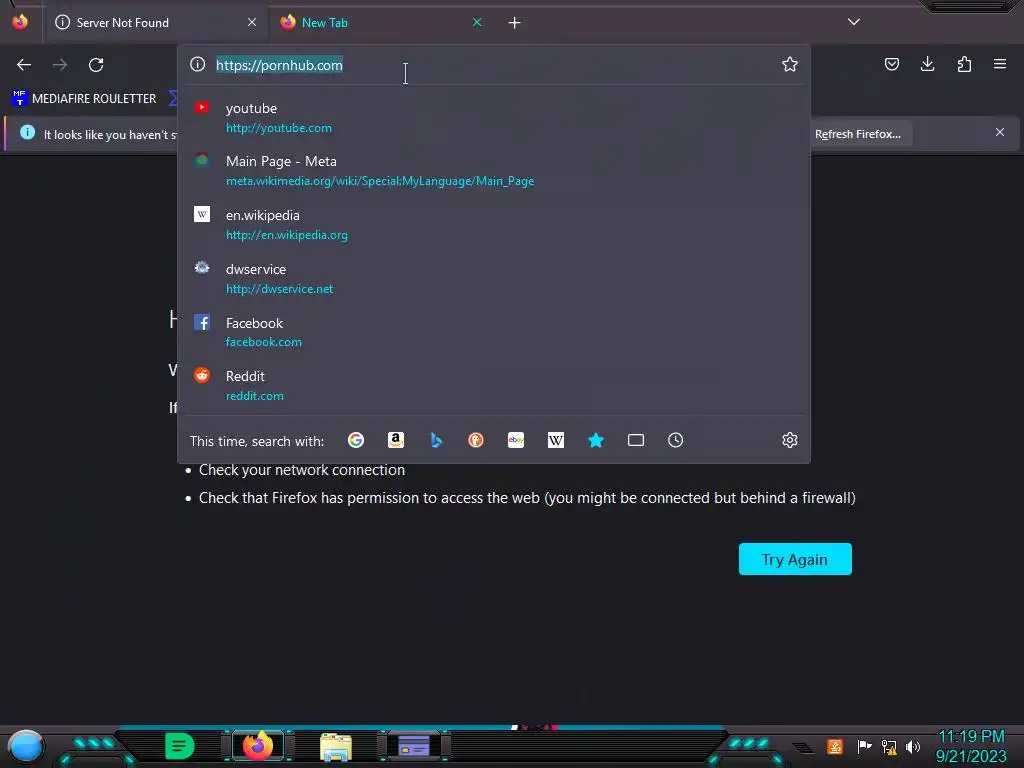
Task: Open the MEDIAFIRE ROULETTER bookmark
Action: (84, 99)
